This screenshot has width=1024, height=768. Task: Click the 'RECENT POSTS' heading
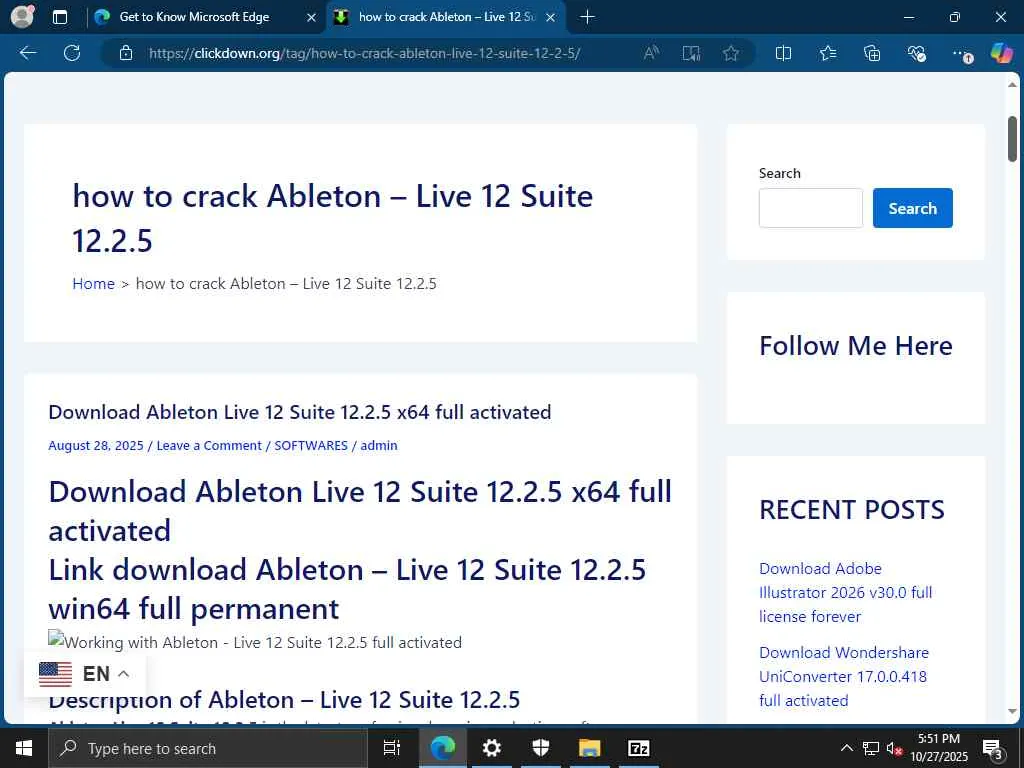click(852, 509)
